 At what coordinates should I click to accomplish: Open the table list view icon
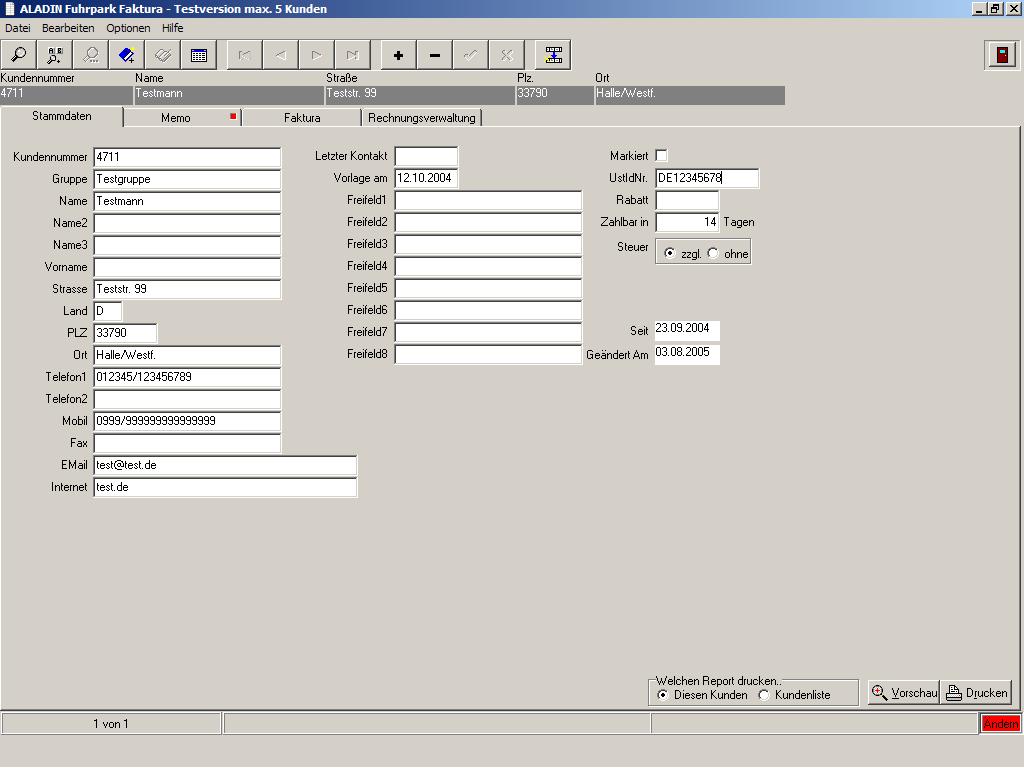point(199,55)
